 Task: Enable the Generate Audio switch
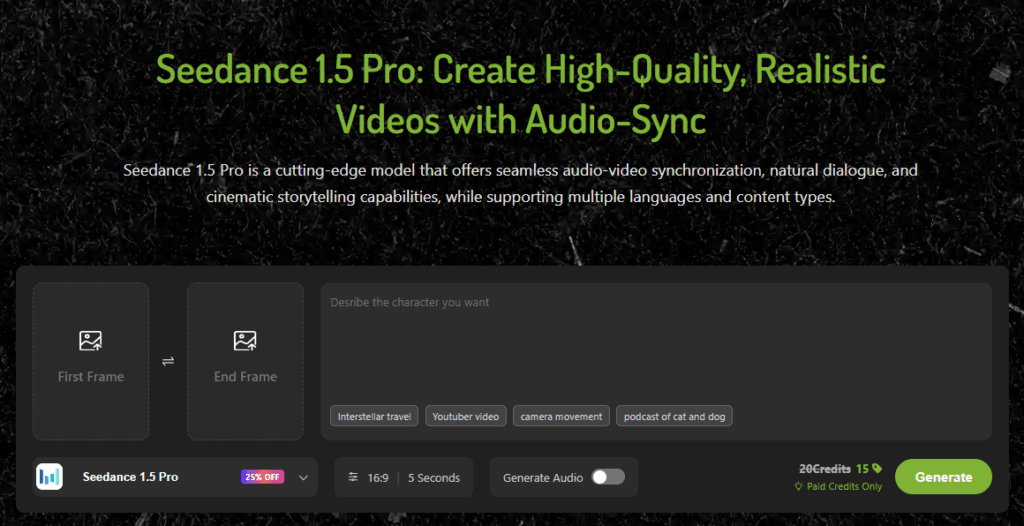coord(607,477)
